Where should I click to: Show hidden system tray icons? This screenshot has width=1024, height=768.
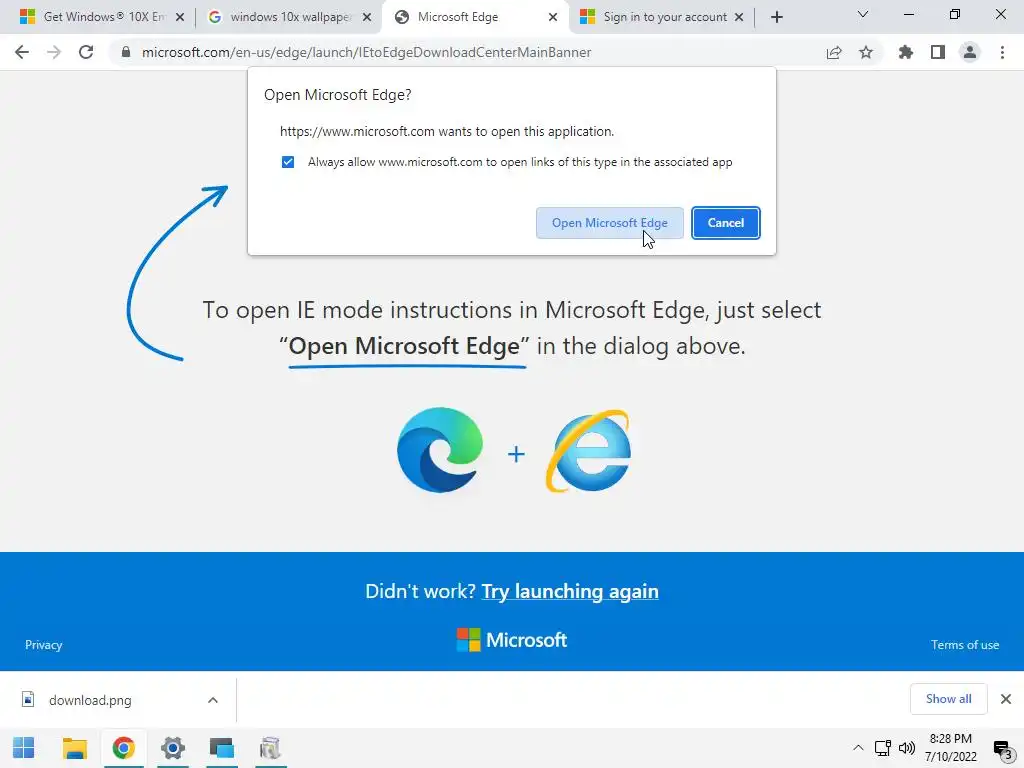(858, 748)
